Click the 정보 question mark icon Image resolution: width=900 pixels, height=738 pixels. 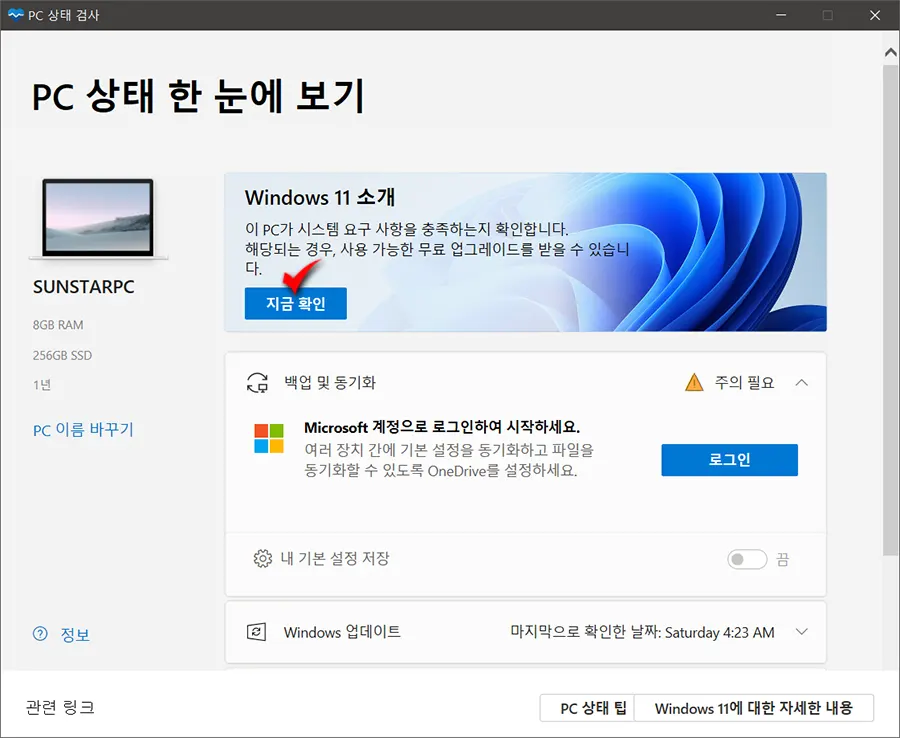pyautogui.click(x=40, y=634)
